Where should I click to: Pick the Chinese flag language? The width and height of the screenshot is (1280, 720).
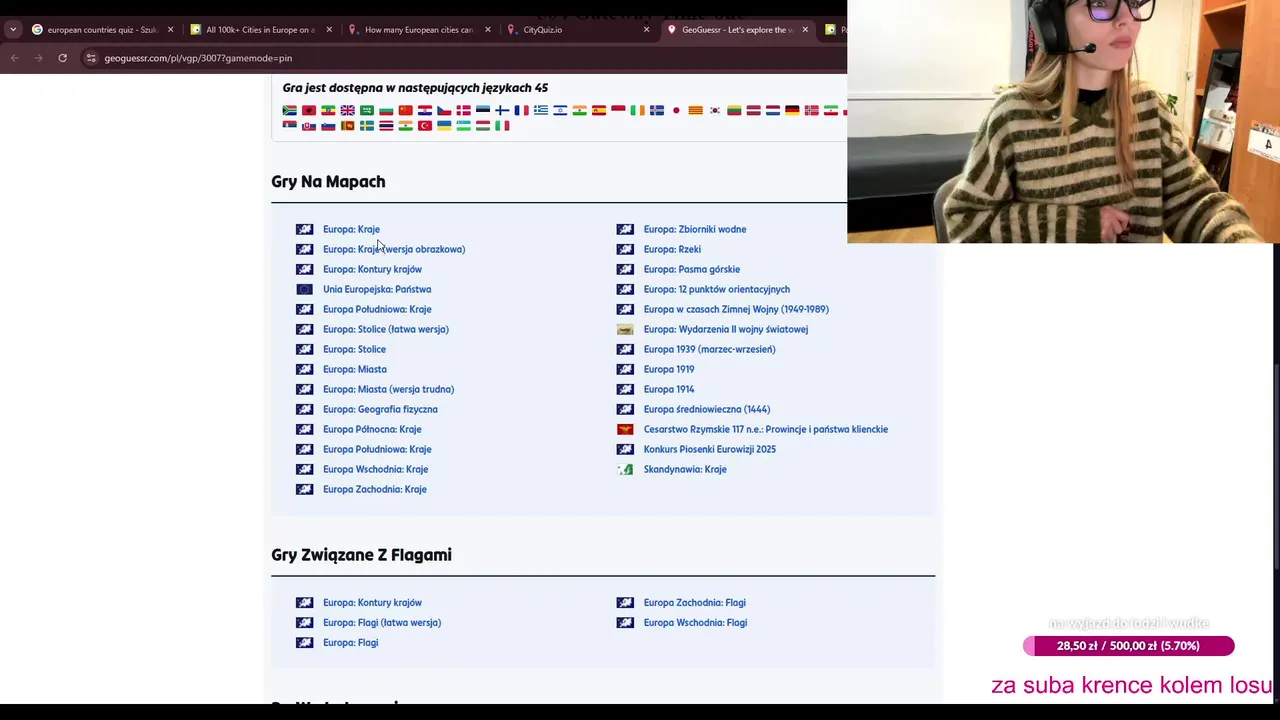click(x=405, y=110)
